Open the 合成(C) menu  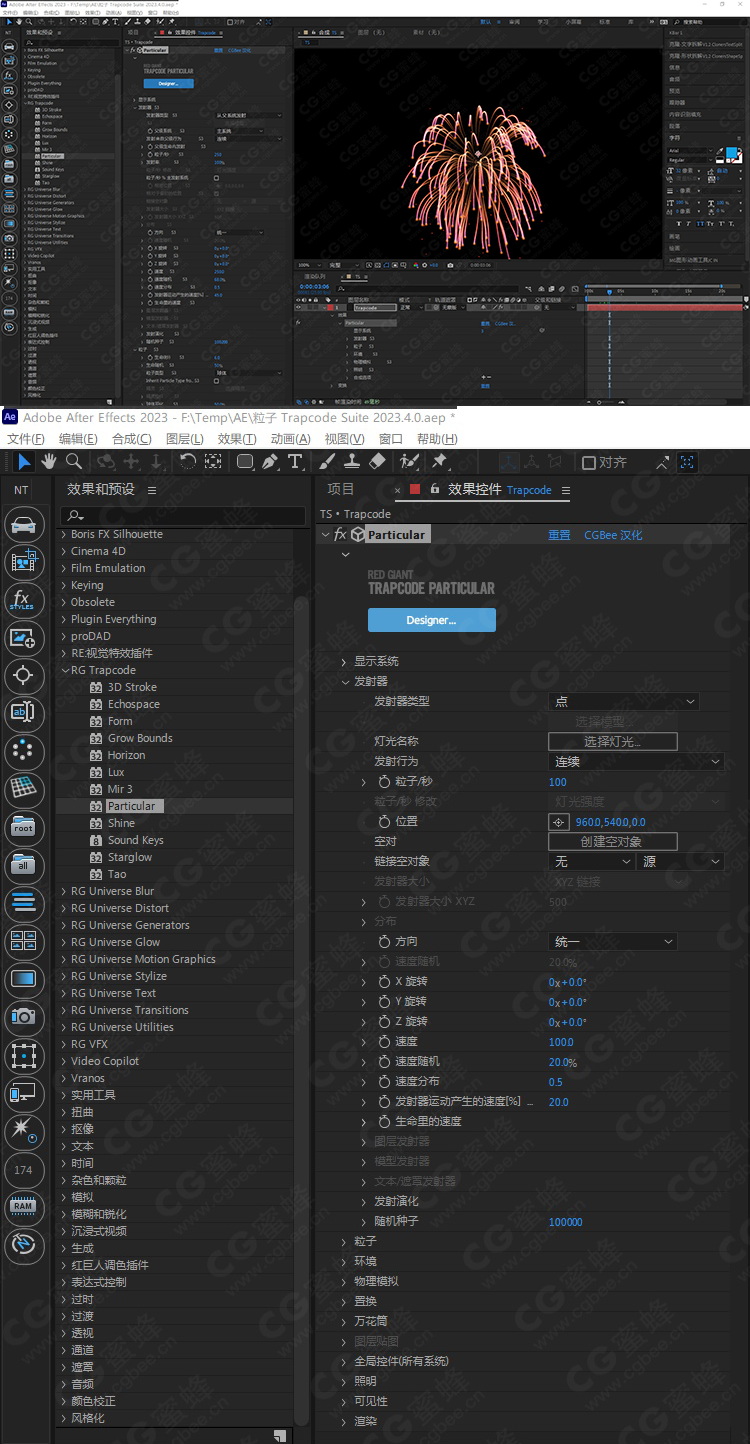click(132, 439)
